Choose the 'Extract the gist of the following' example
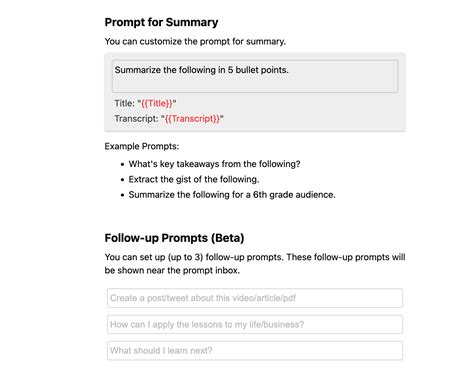Image resolution: width=474 pixels, height=384 pixels. point(194,179)
